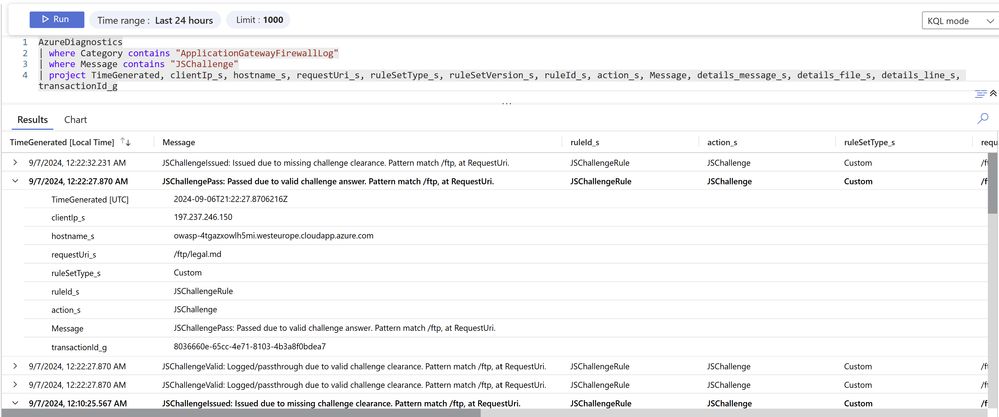Click the ruleSetType_s detail value Custom

tap(187, 272)
